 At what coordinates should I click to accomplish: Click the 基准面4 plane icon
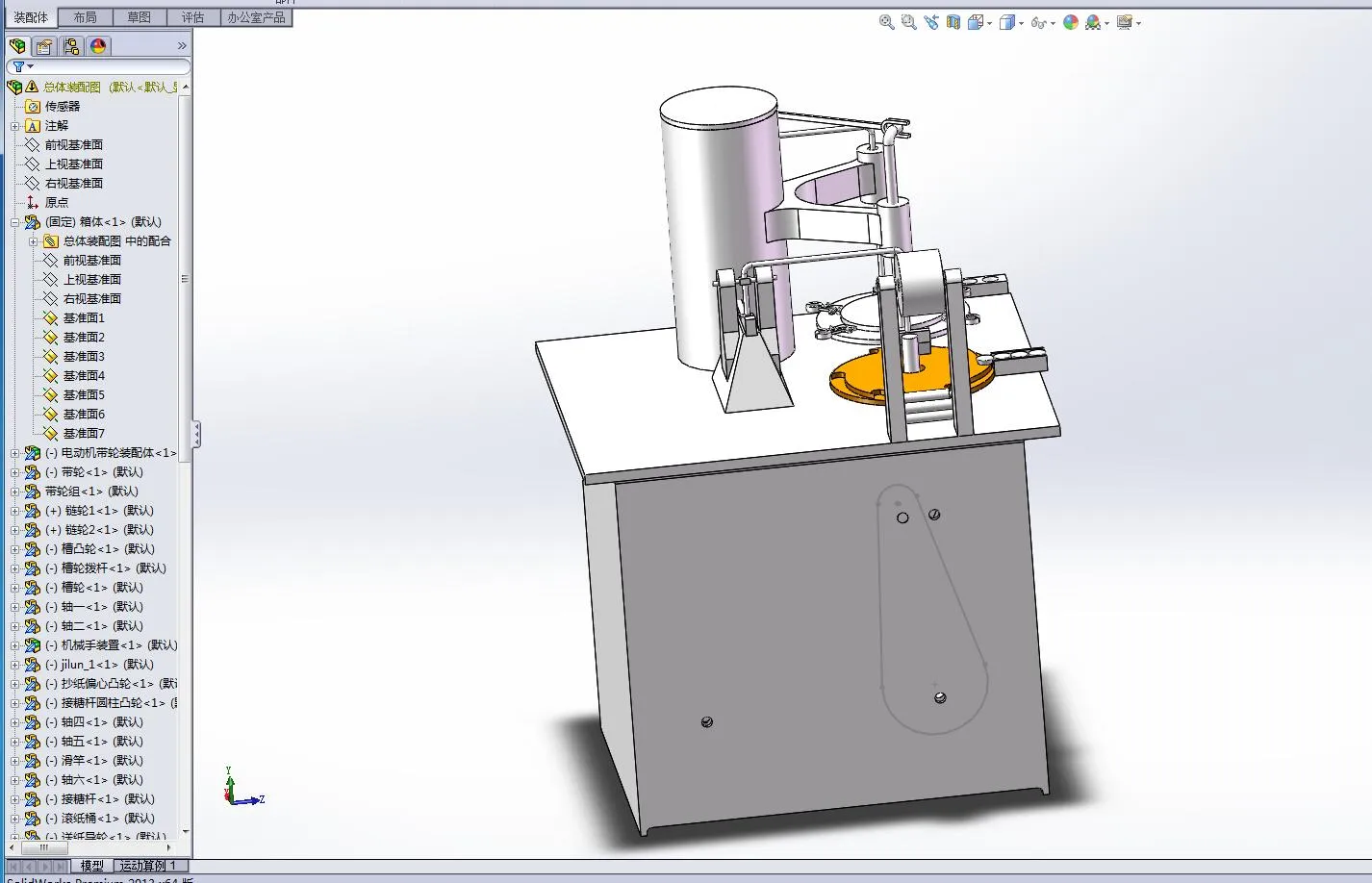(x=51, y=375)
